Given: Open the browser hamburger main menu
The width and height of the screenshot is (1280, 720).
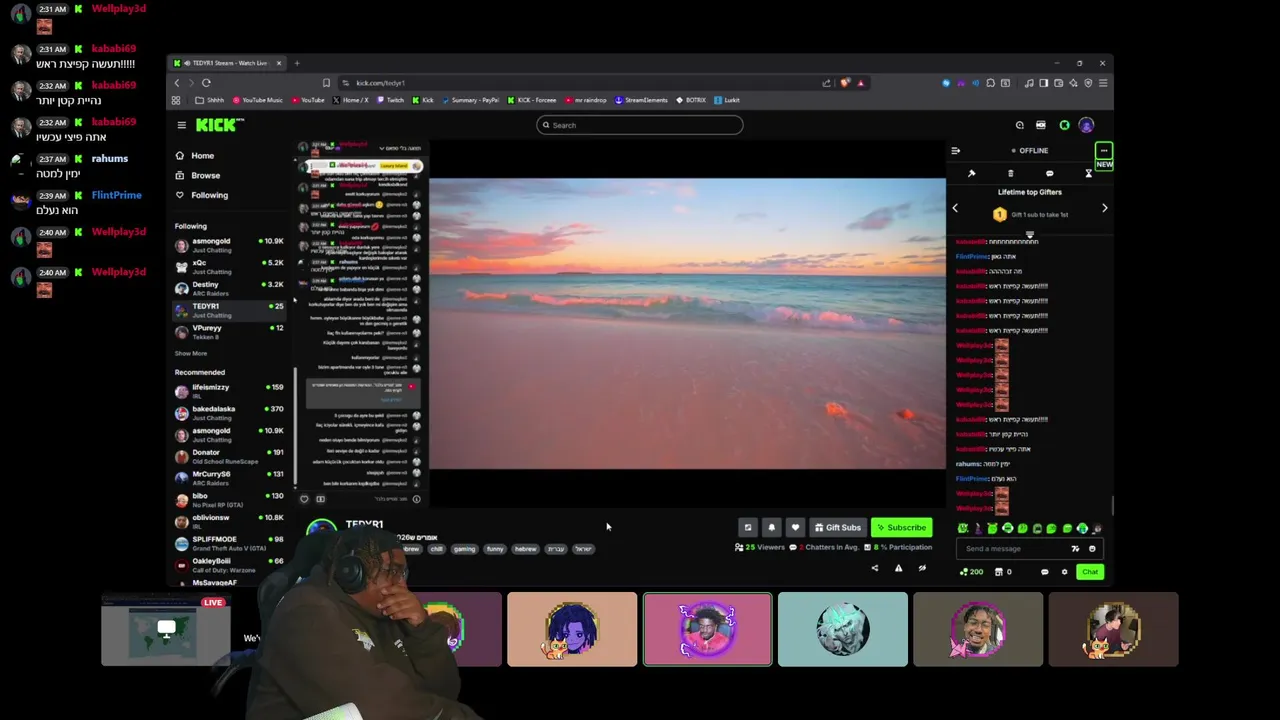Looking at the screenshot, I should click(1102, 83).
